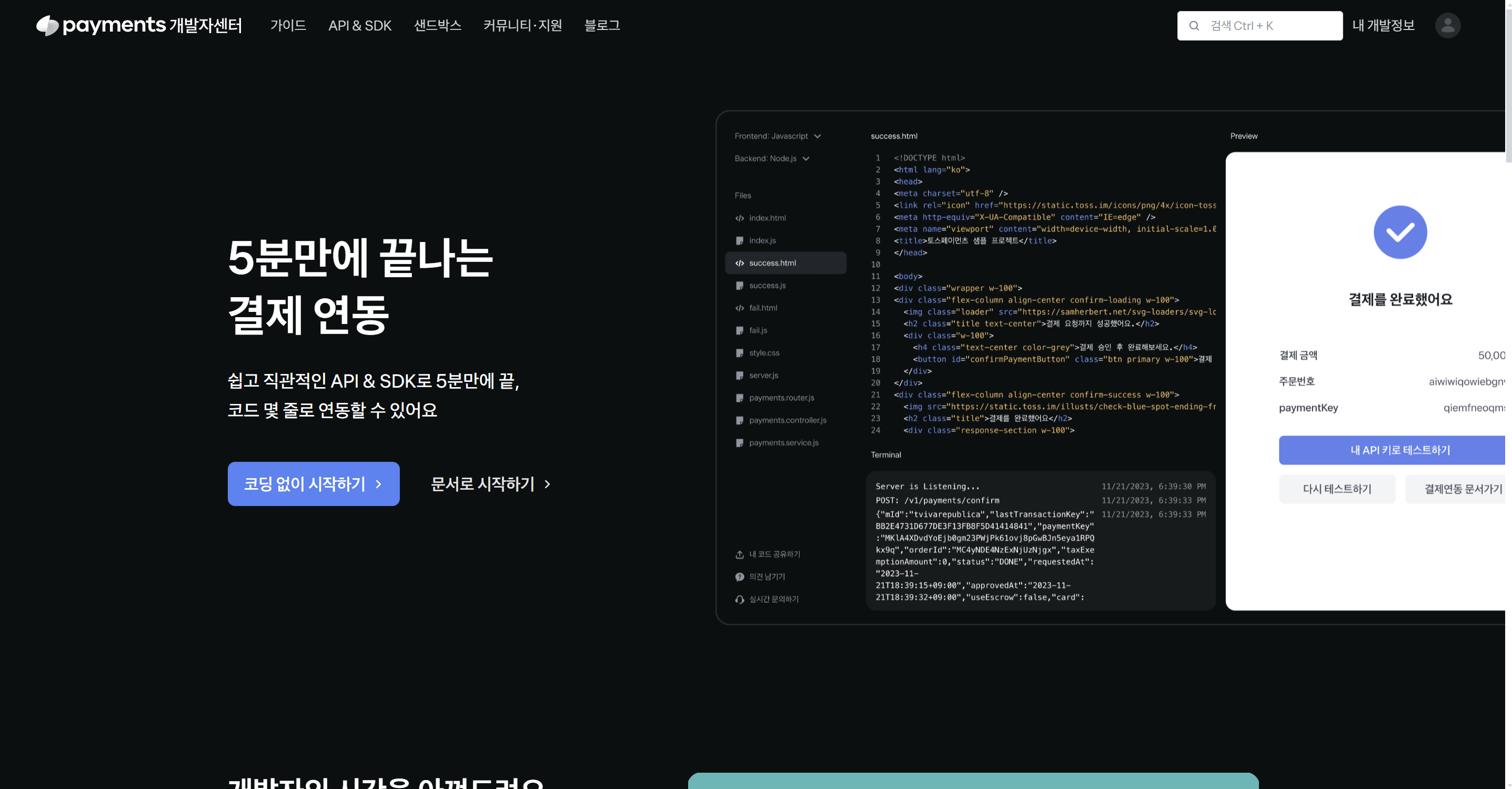Click the blue checkmark success circle
Image resolution: width=1512 pixels, height=789 pixels.
point(1400,232)
